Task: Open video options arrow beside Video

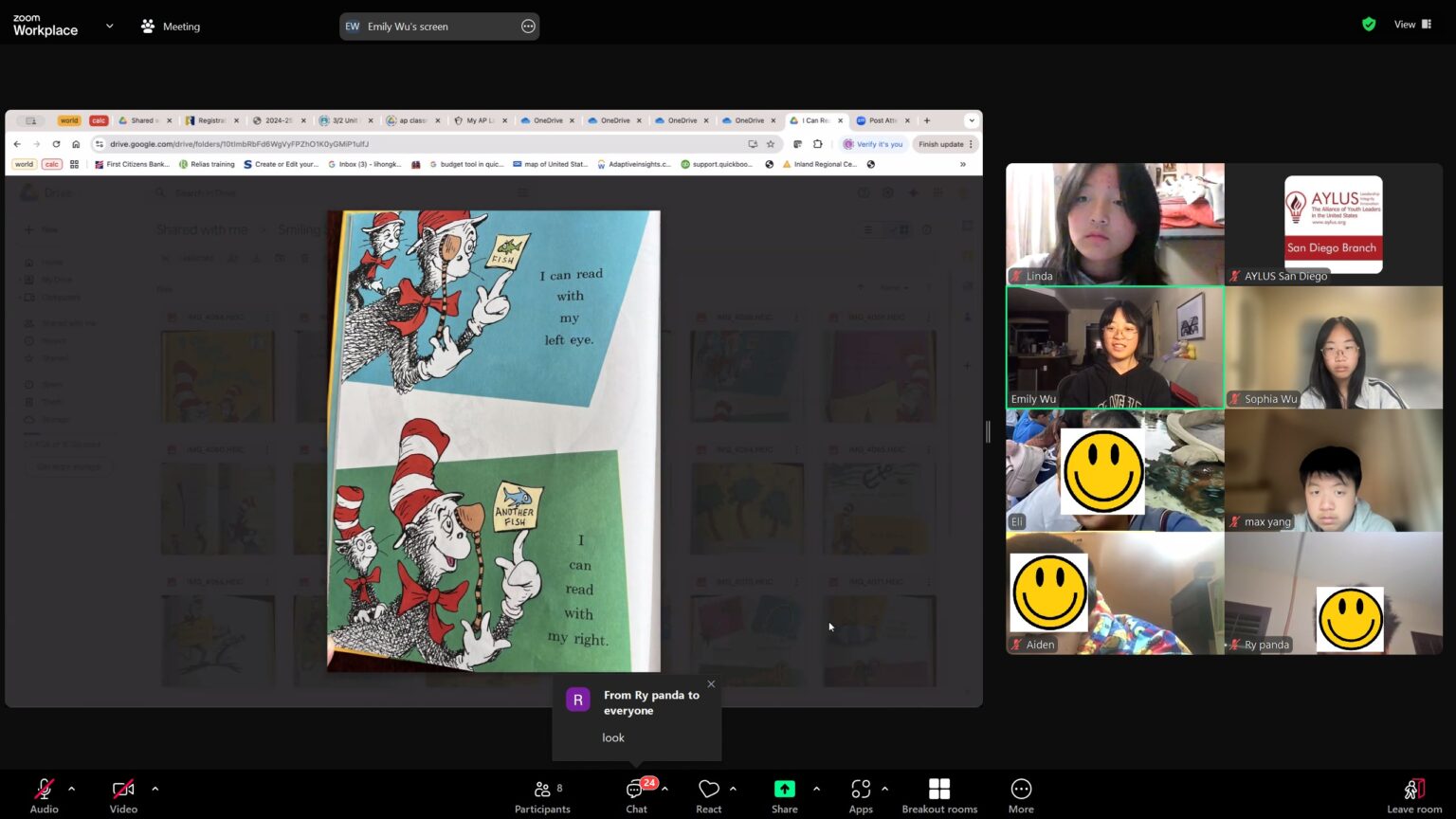Action: 155,789
